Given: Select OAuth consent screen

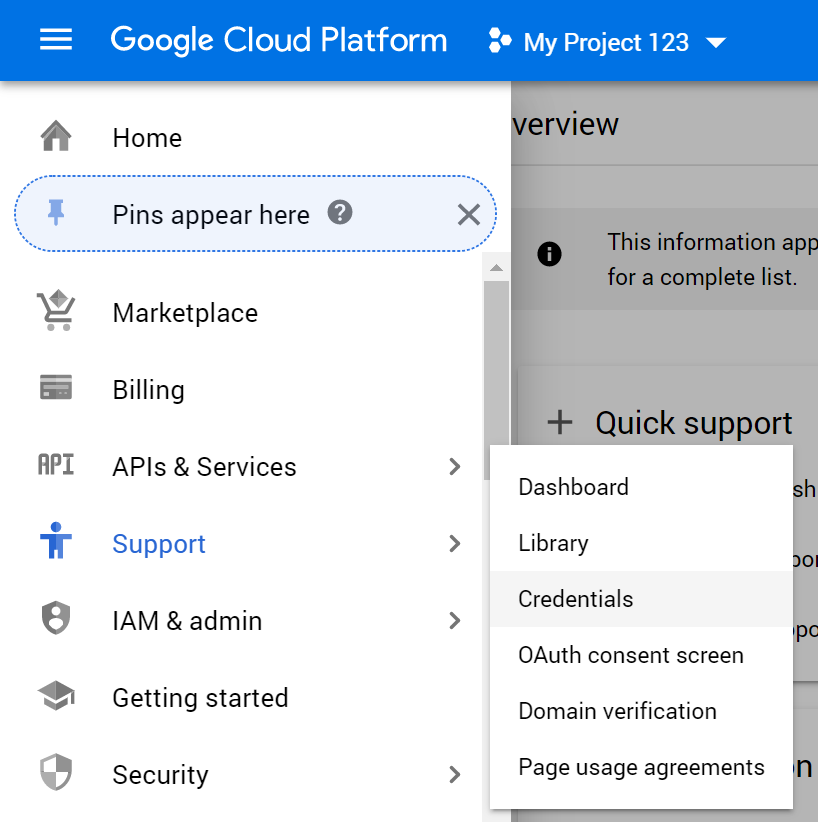Looking at the screenshot, I should pos(641,655).
